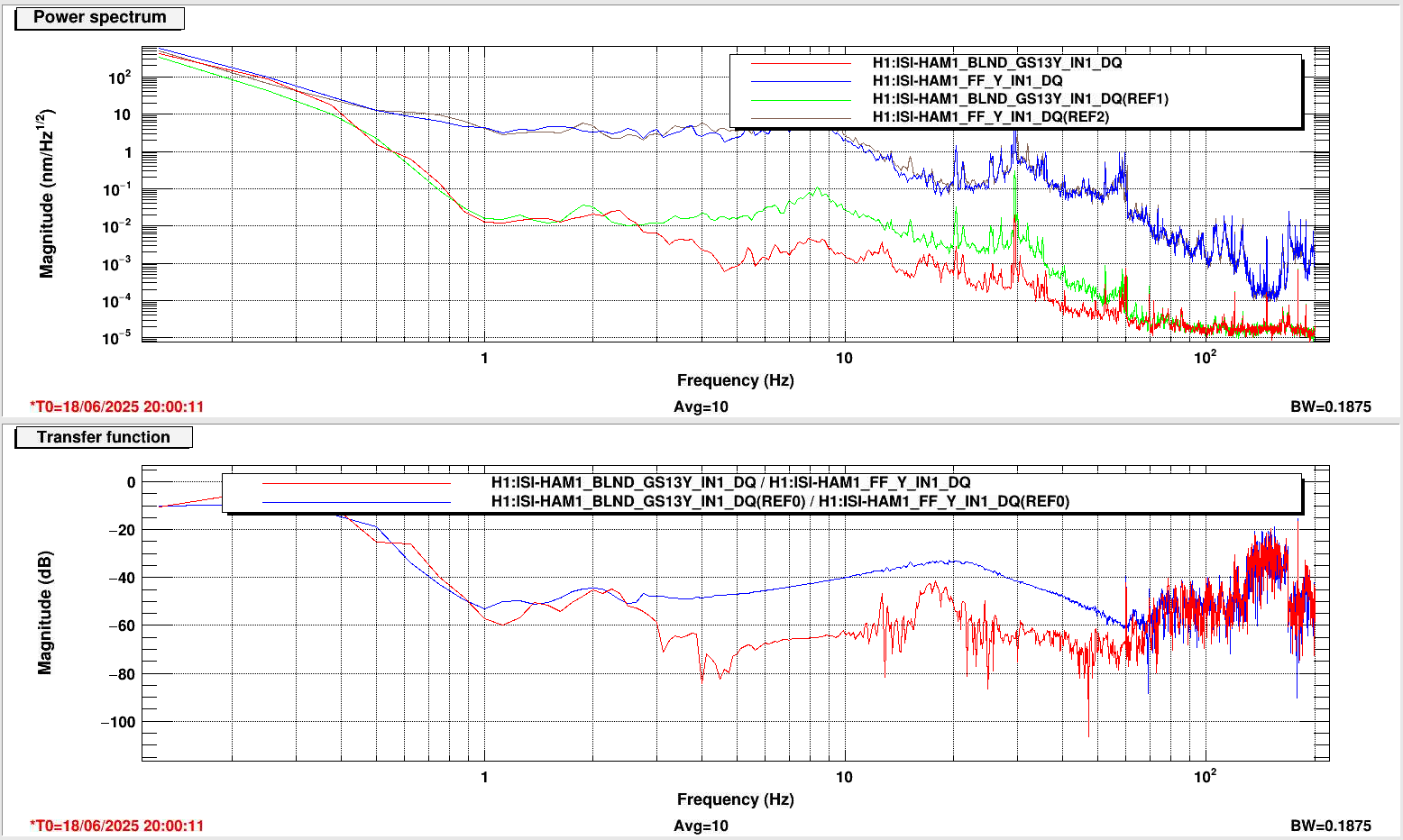Click the T0 timestamp below the Transfer function plot
Image resolution: width=1403 pixels, height=840 pixels.
coord(117,826)
